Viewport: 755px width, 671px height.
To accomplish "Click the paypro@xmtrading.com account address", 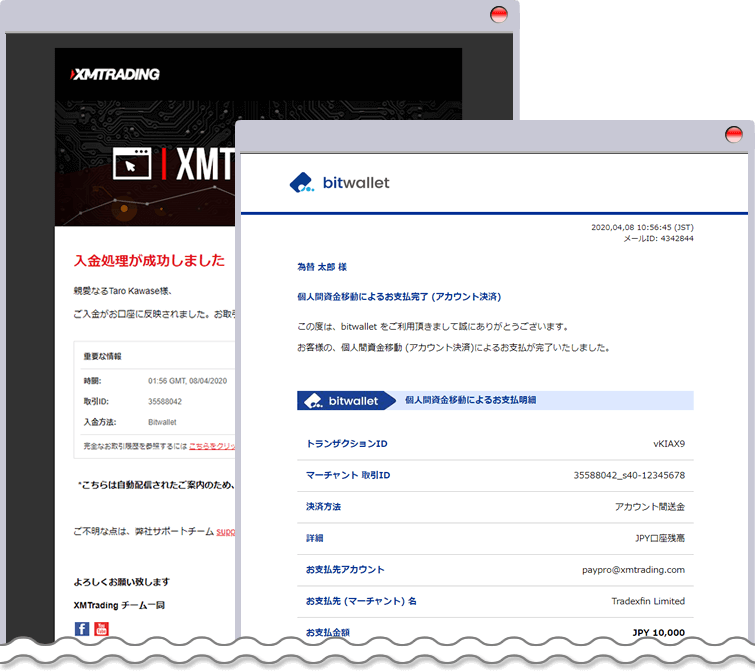I will [633, 569].
